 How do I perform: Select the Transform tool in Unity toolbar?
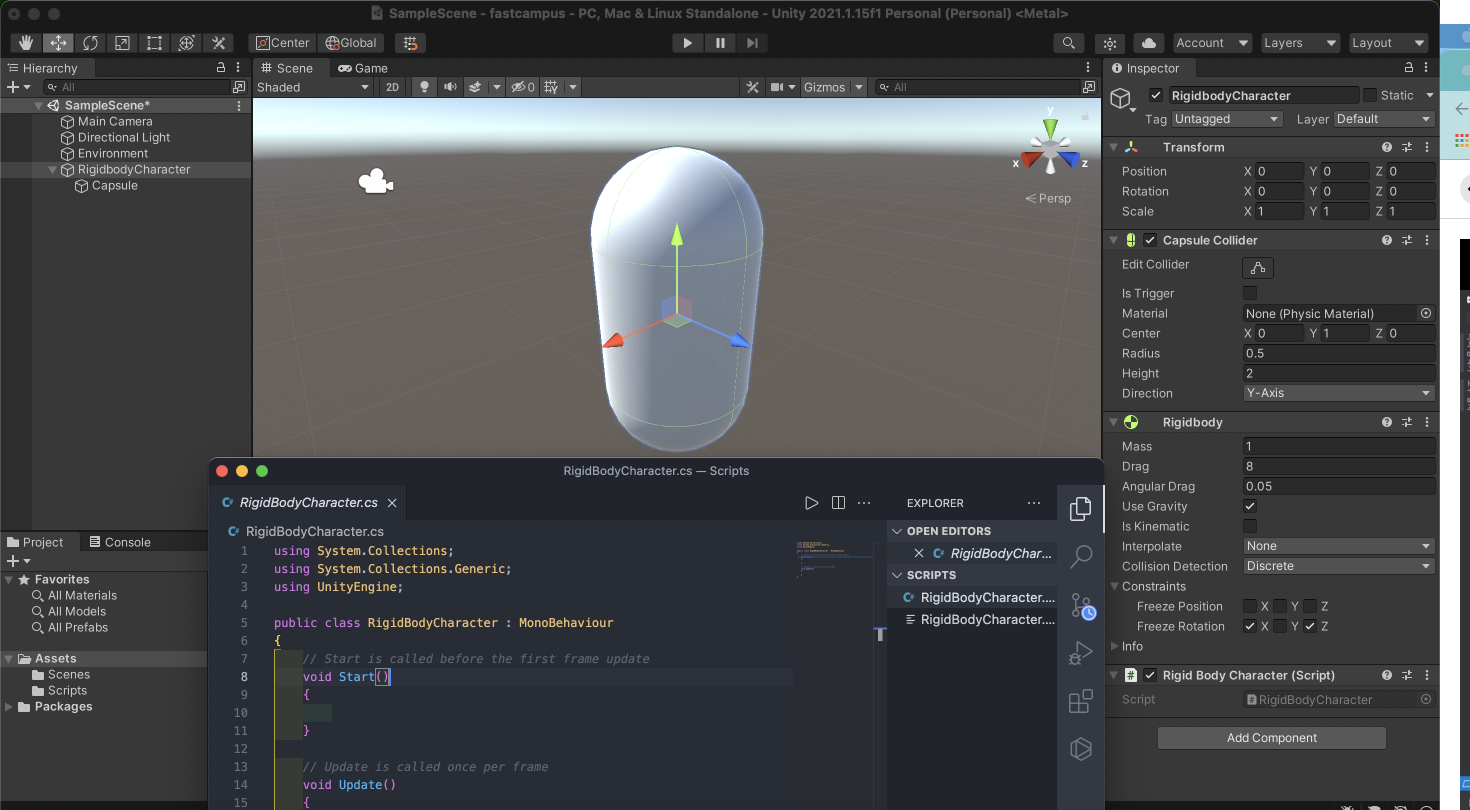186,43
